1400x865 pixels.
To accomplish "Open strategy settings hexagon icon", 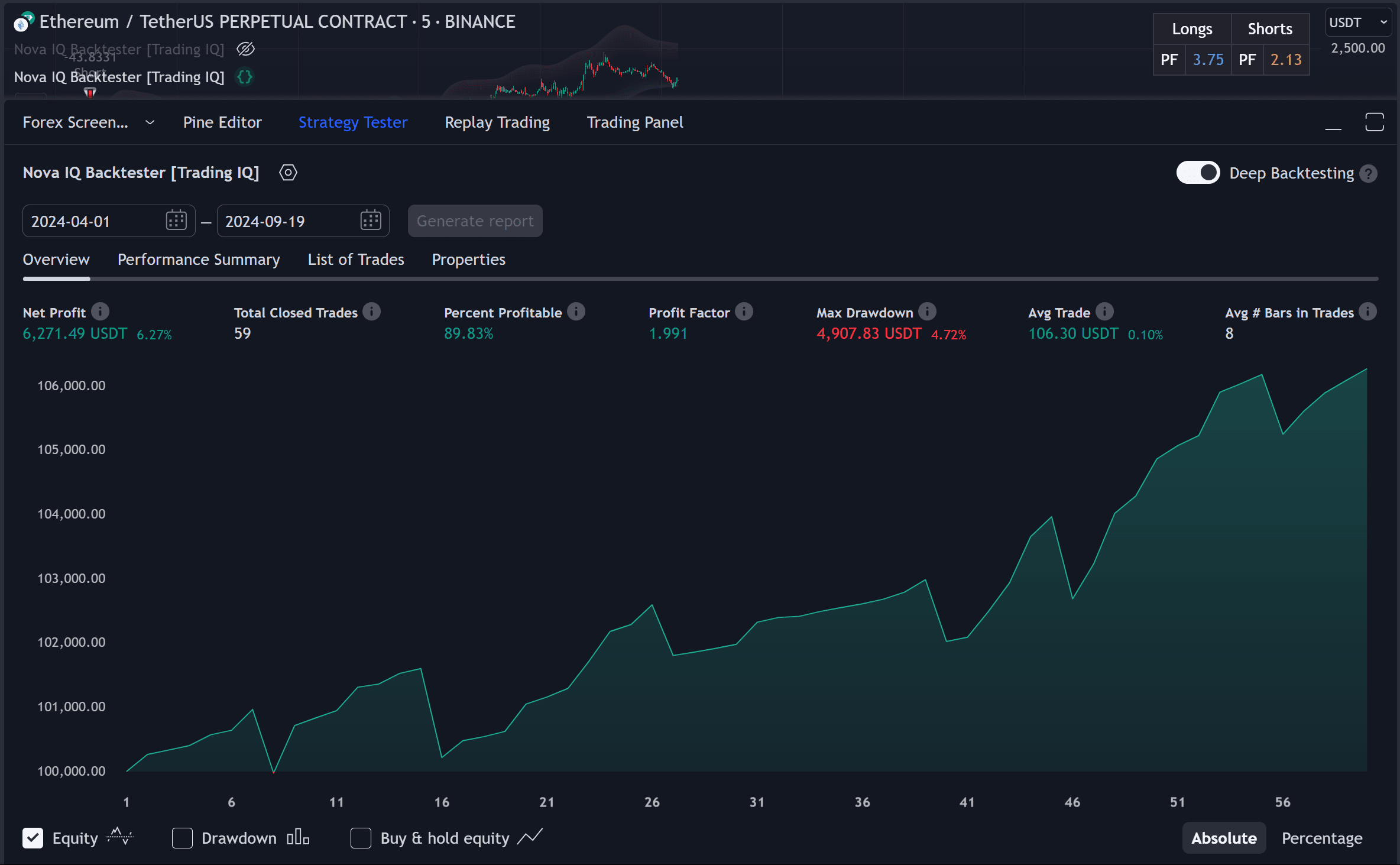I will point(288,173).
